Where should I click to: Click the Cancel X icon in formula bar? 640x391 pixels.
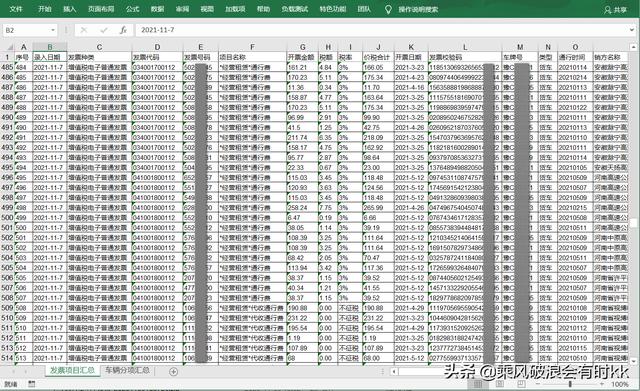coord(84,30)
